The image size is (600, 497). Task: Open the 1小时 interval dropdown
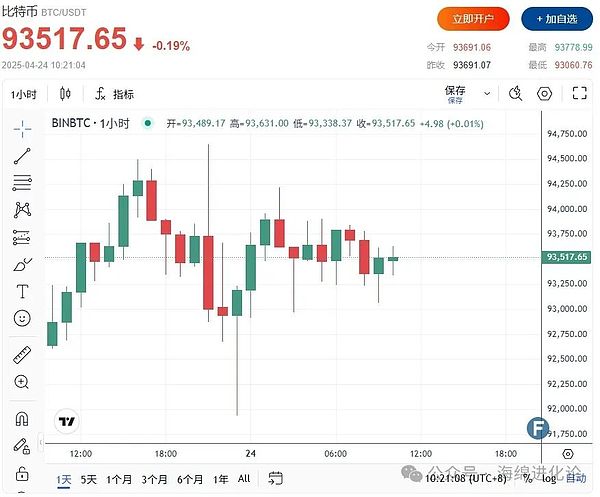(24, 94)
